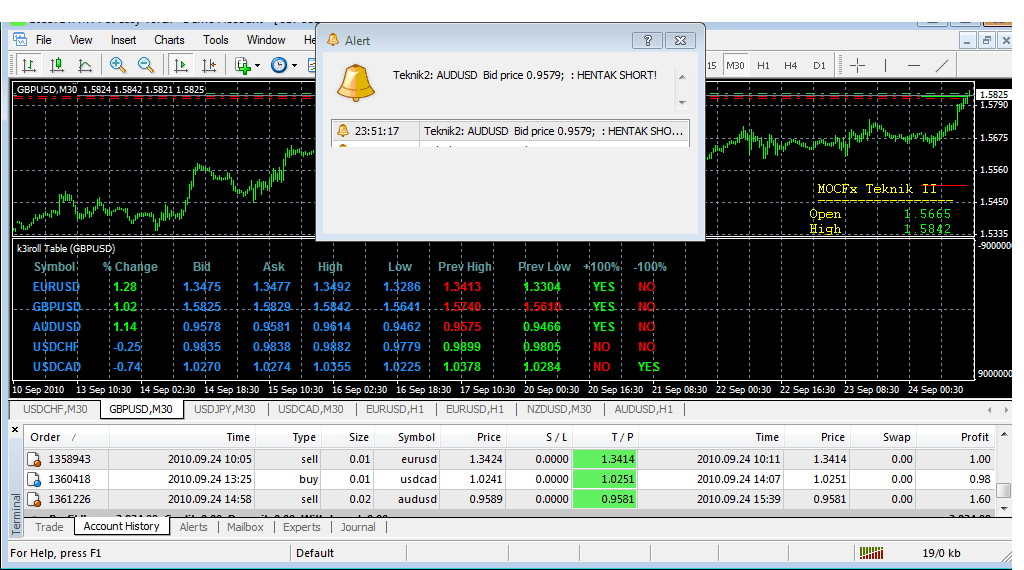Click the 1.3414 take profit cell
Image resolution: width=1024 pixels, height=570 pixels.
605,459
